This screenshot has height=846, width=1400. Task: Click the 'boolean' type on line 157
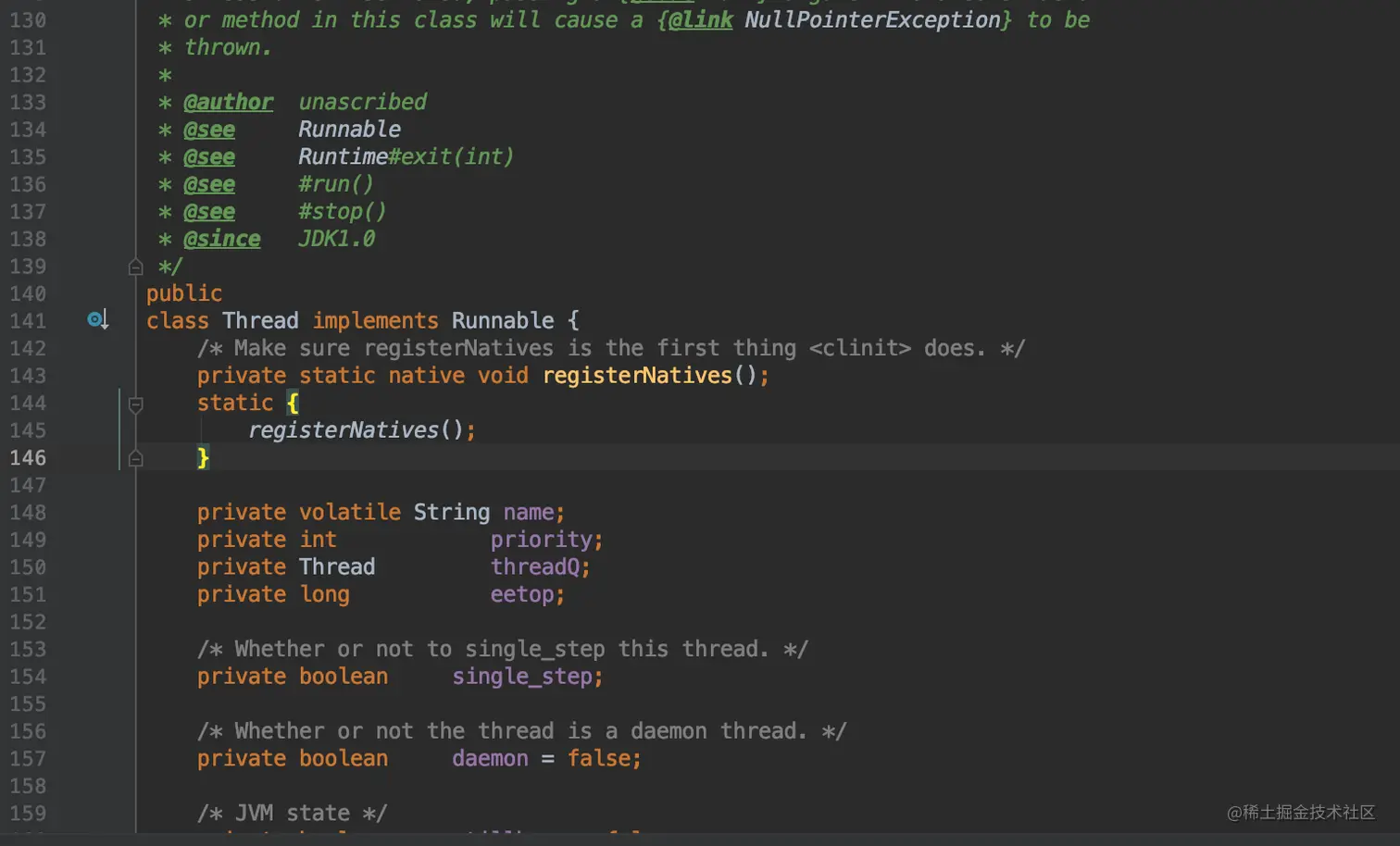point(344,758)
